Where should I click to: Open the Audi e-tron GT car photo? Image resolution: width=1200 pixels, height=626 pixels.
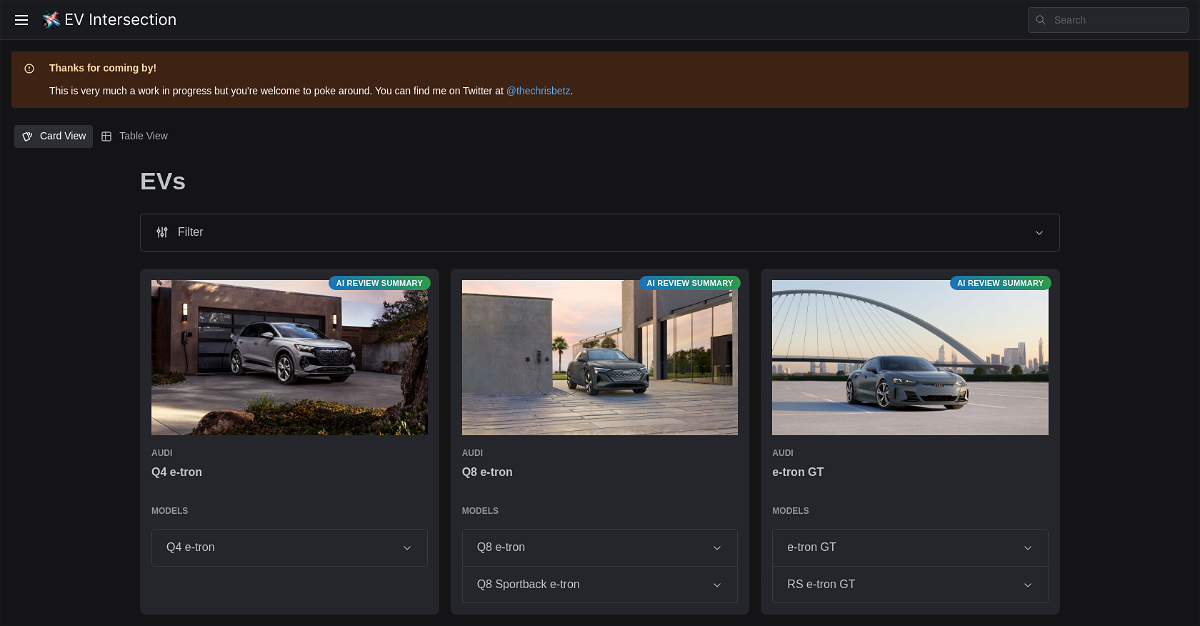pos(910,357)
